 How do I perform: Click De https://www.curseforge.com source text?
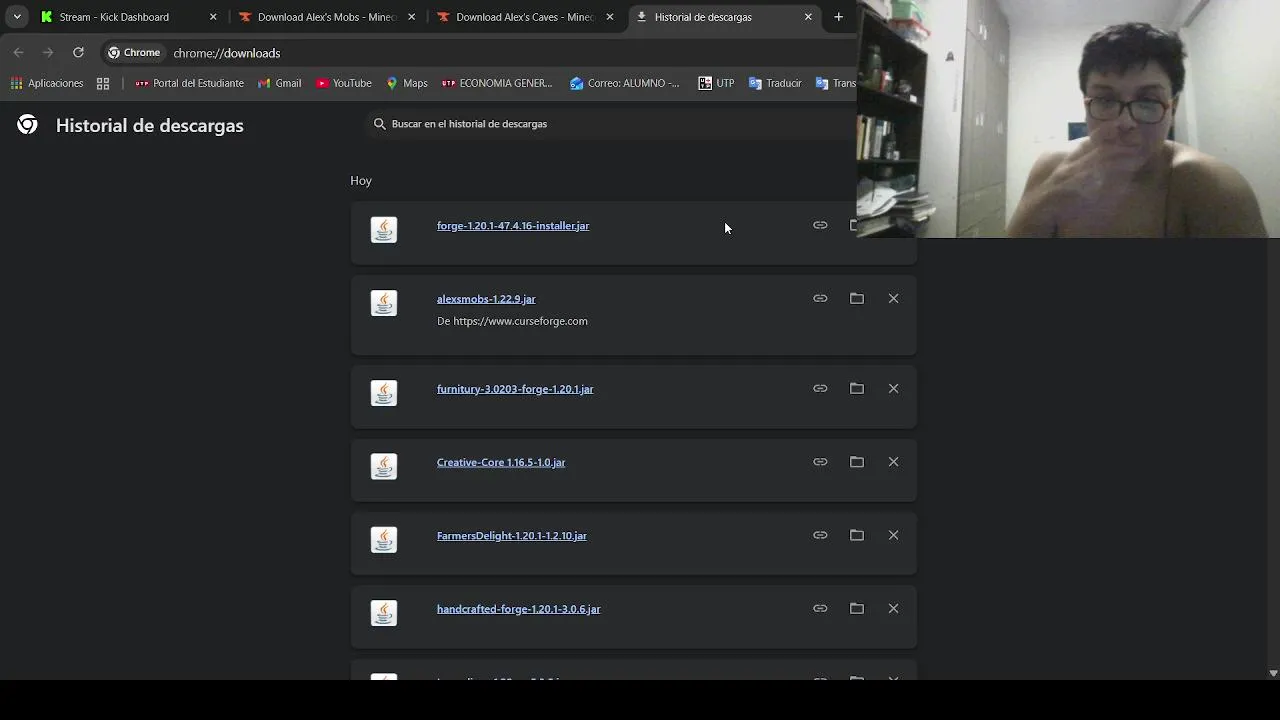pyautogui.click(x=512, y=321)
